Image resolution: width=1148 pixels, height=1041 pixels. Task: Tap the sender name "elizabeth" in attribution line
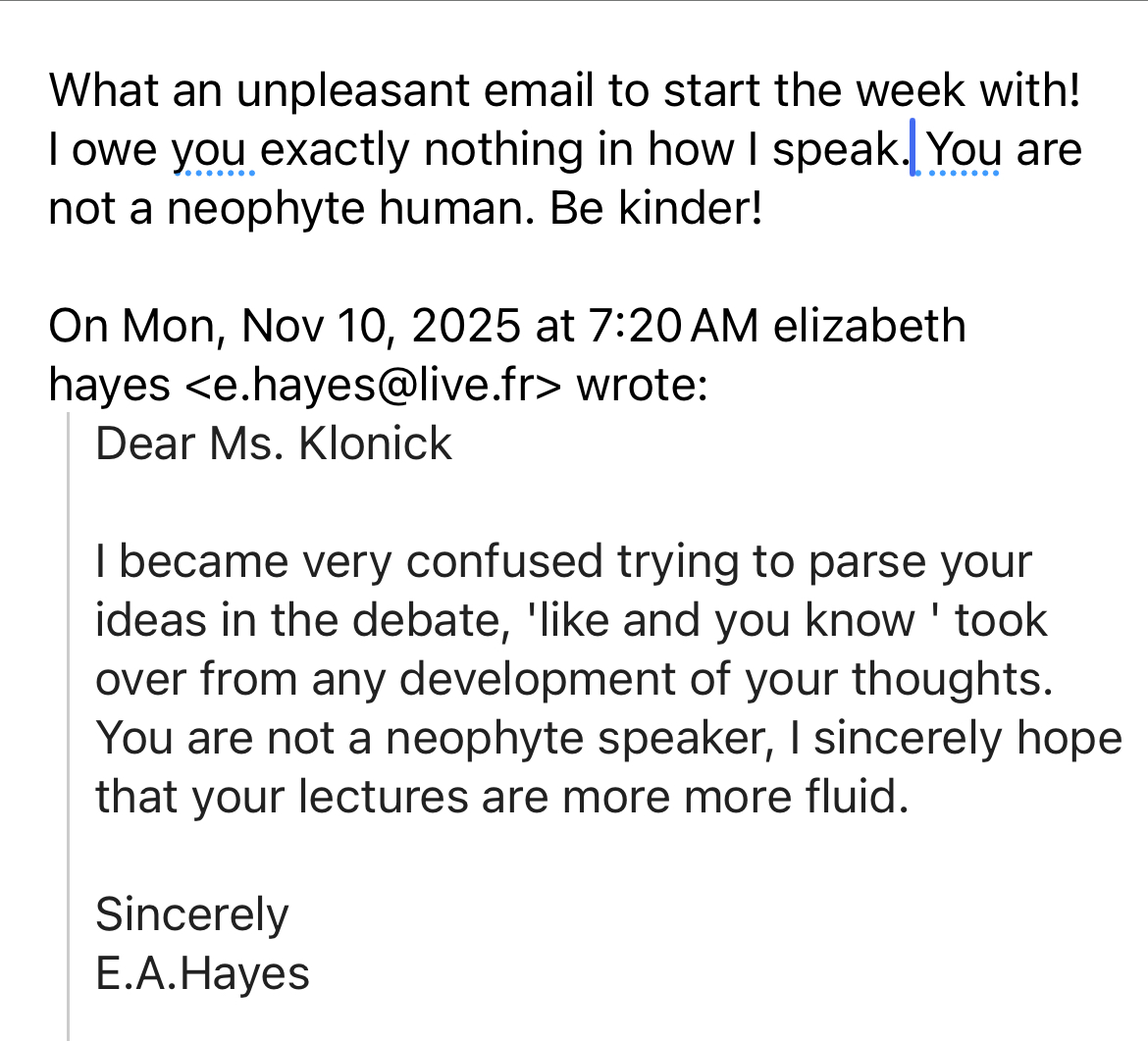(x=869, y=327)
